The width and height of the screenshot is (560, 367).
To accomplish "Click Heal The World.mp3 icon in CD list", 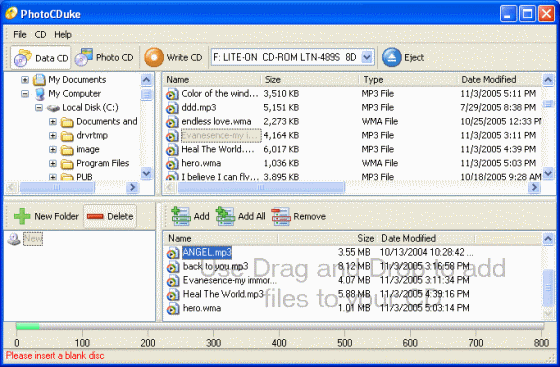I will [x=173, y=295].
